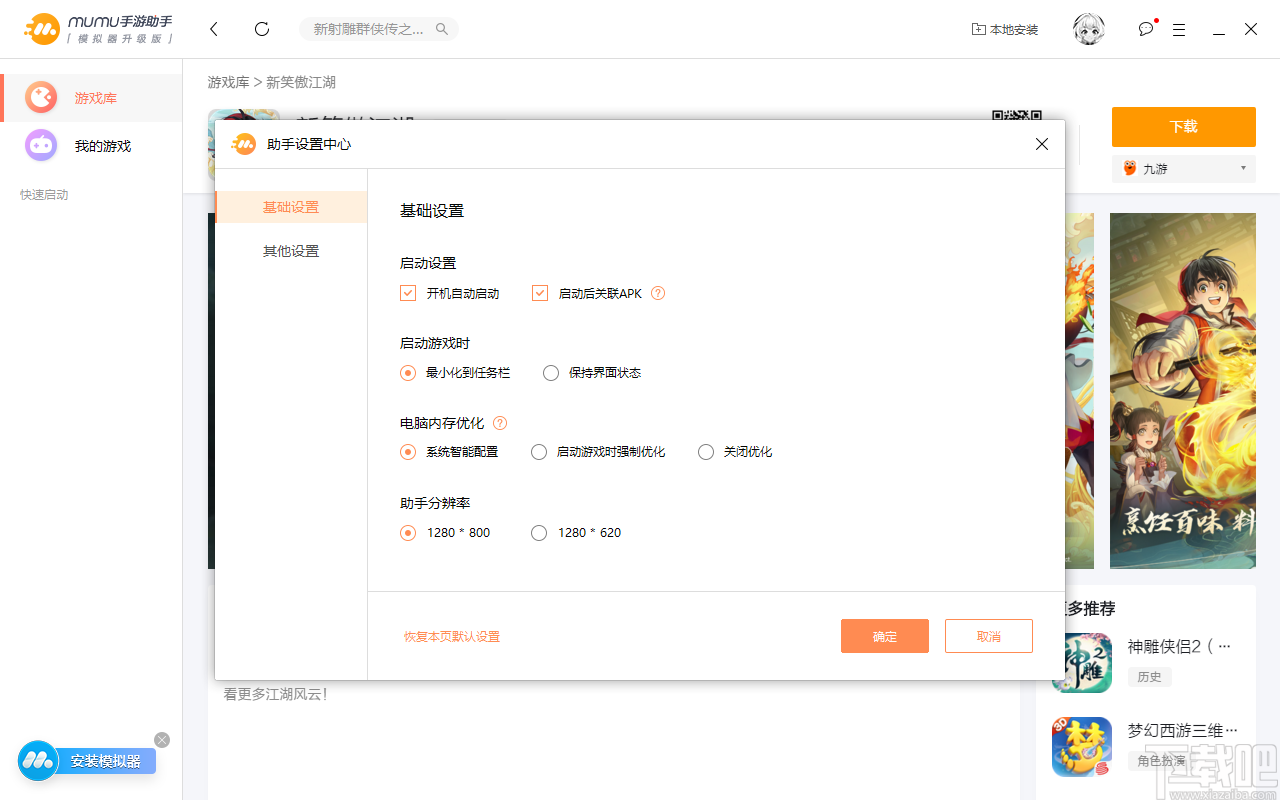Click the help icon beside 电脑内存优化

click(x=499, y=423)
